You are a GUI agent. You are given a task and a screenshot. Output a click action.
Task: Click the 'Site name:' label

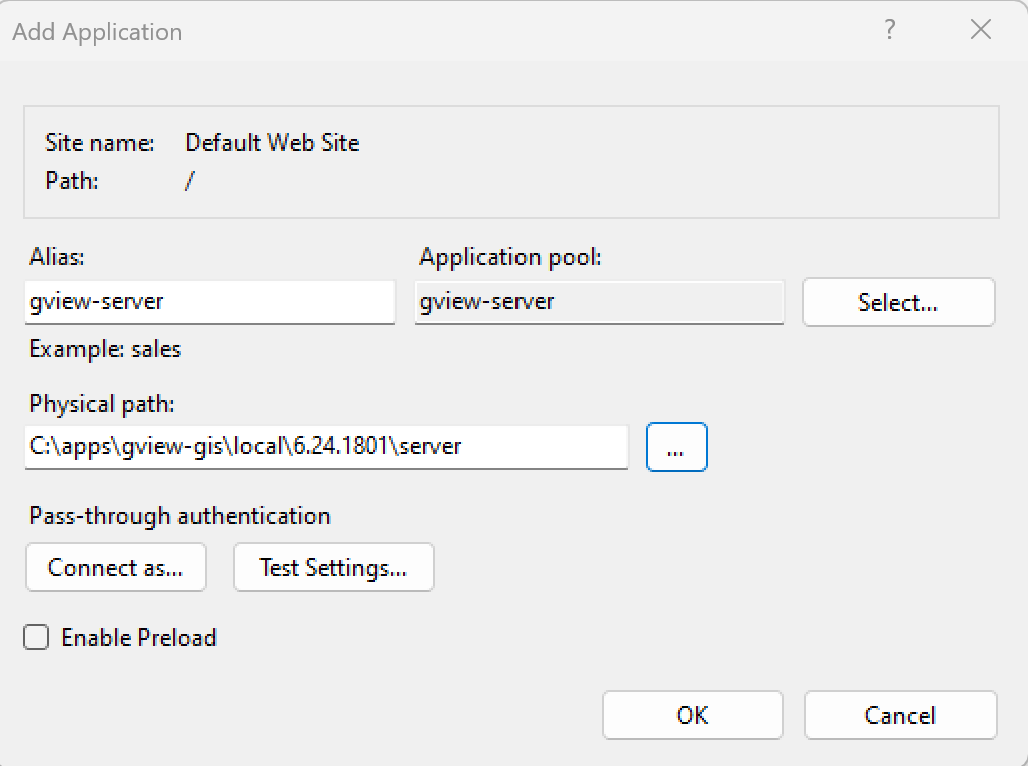tap(100, 143)
